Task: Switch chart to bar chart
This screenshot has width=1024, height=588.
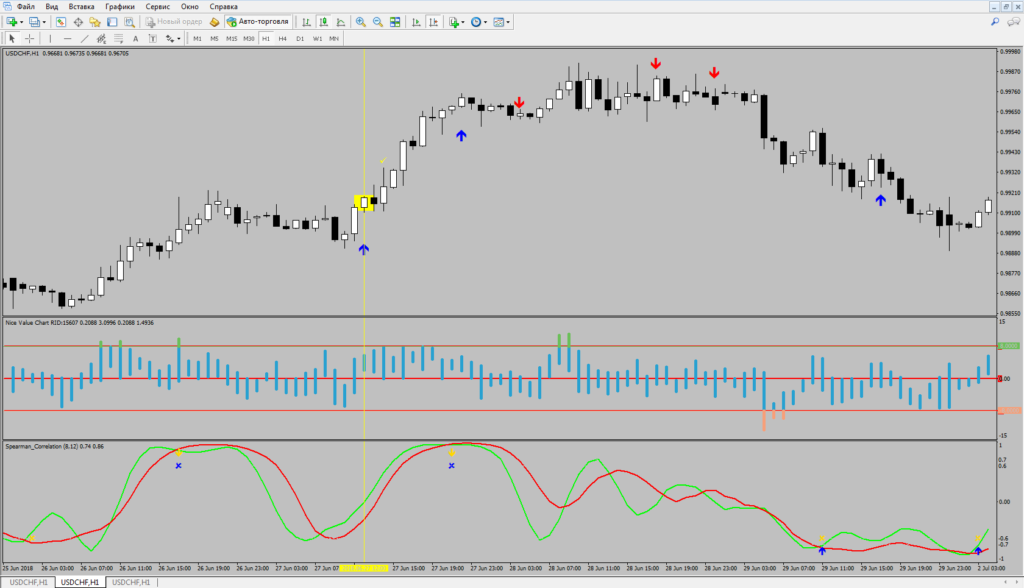Action: click(x=306, y=22)
